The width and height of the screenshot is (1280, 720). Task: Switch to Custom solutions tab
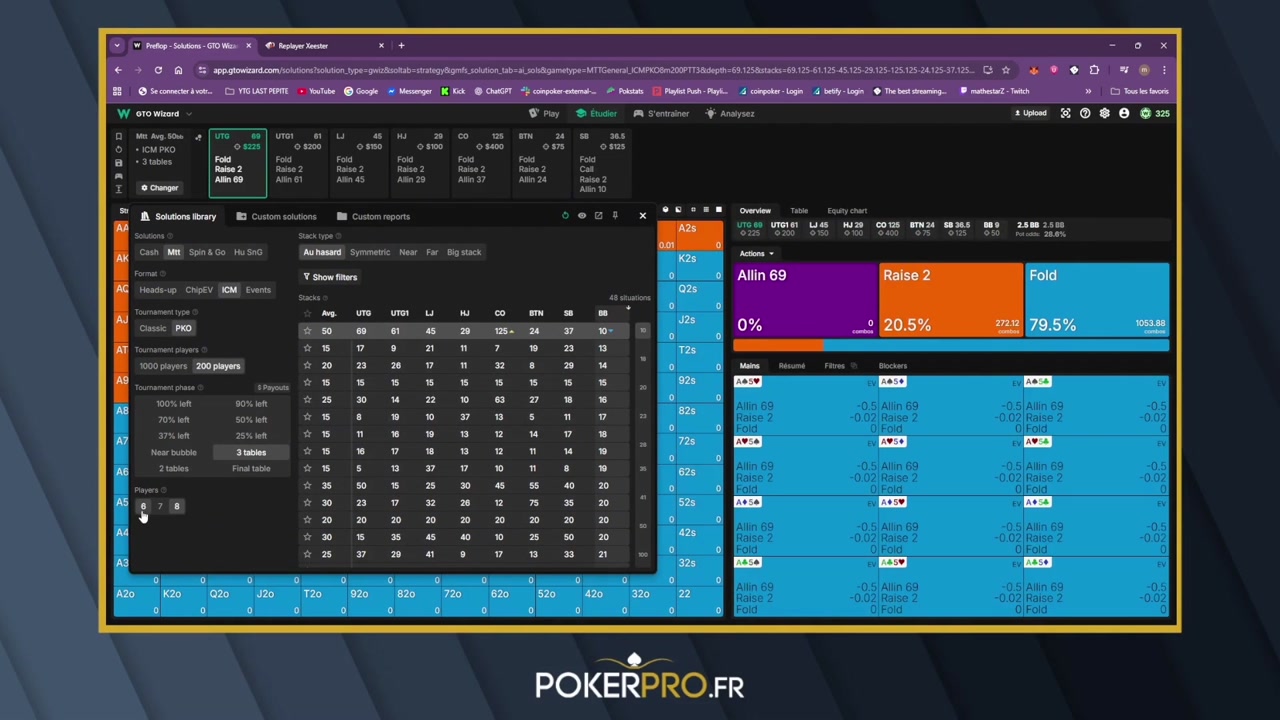pos(277,216)
